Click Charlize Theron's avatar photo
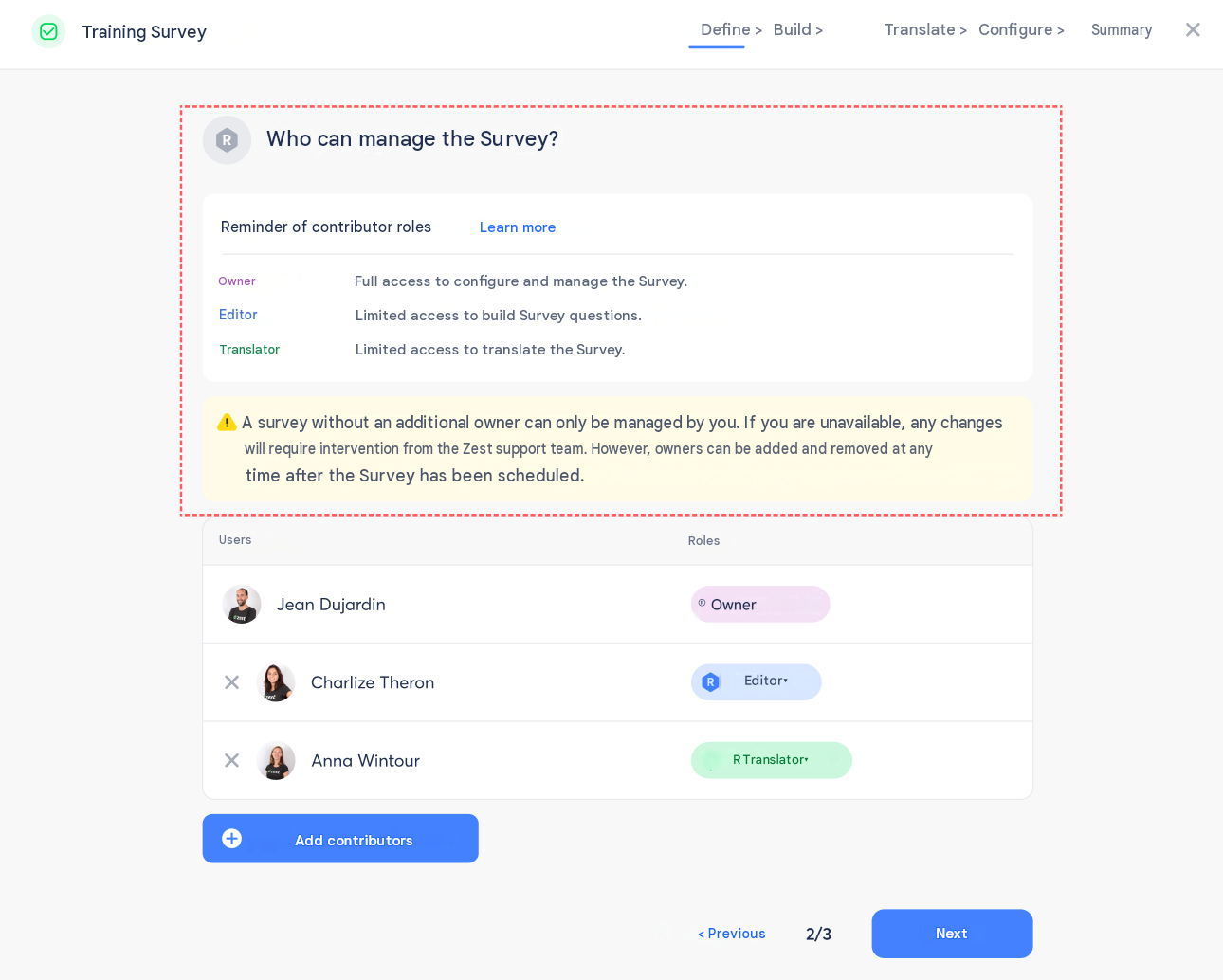The width and height of the screenshot is (1223, 980). [x=276, y=682]
